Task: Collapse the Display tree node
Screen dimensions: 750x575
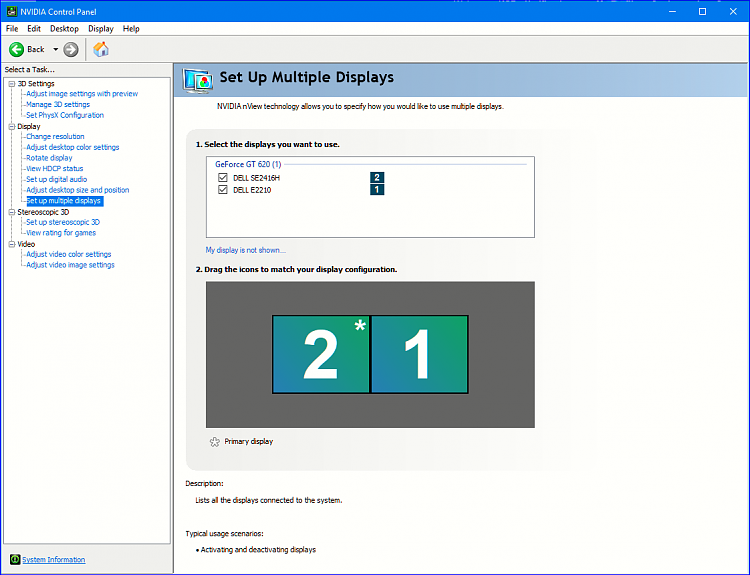Action: 11,127
